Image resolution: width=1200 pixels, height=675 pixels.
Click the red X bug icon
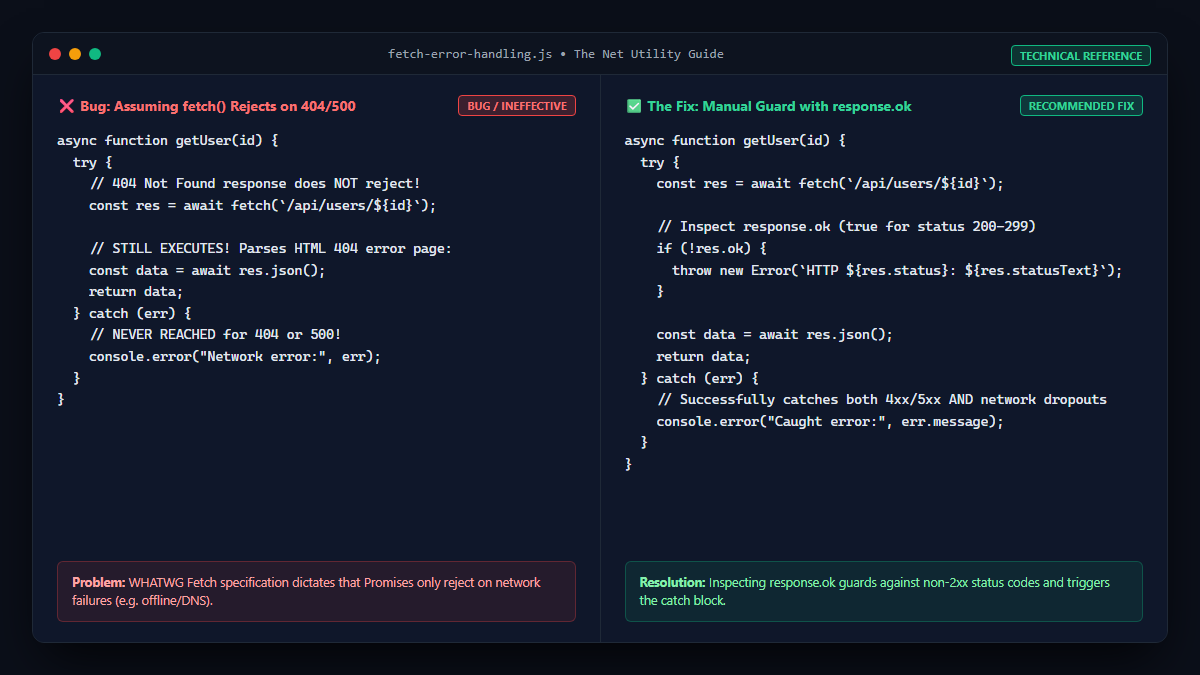(x=66, y=106)
